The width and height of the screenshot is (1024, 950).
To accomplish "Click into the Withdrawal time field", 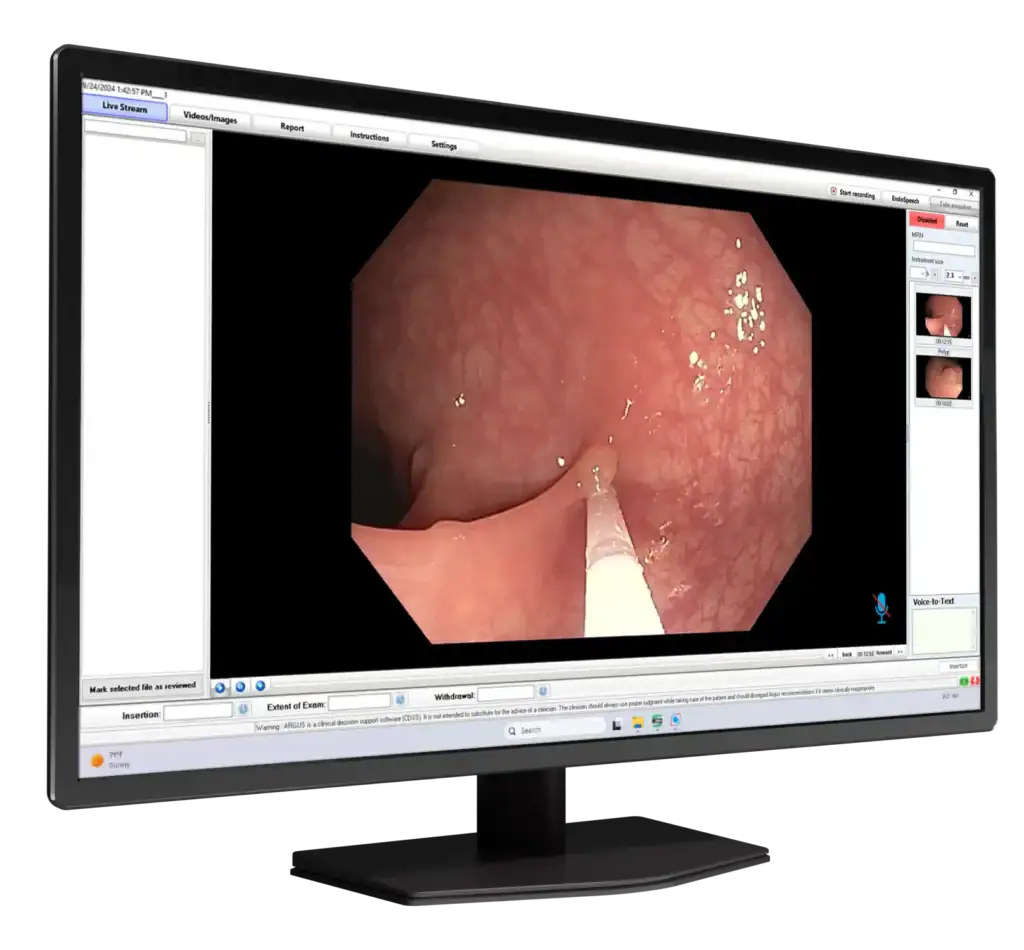I will 505,693.
